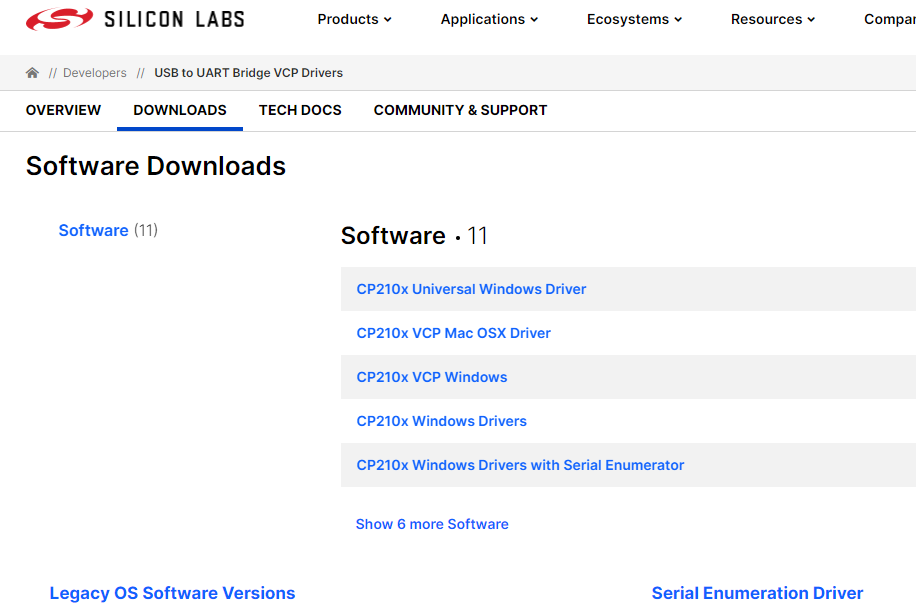Open the Company menu at the edge
Viewport: 916px width, 603px height.
(890, 19)
